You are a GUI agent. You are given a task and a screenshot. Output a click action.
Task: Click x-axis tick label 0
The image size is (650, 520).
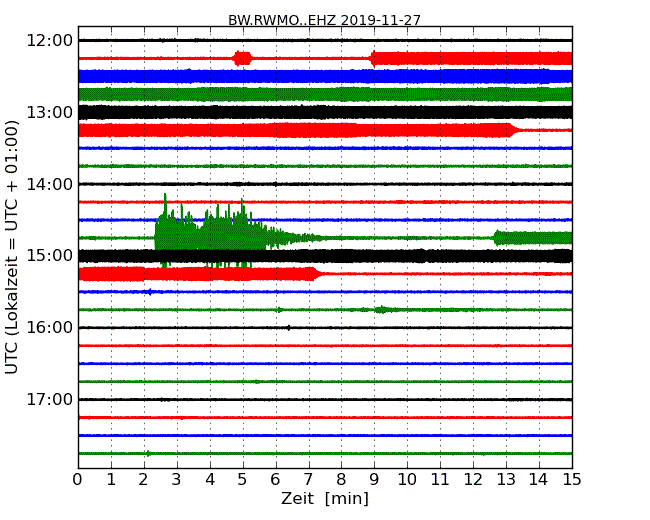[x=78, y=479]
